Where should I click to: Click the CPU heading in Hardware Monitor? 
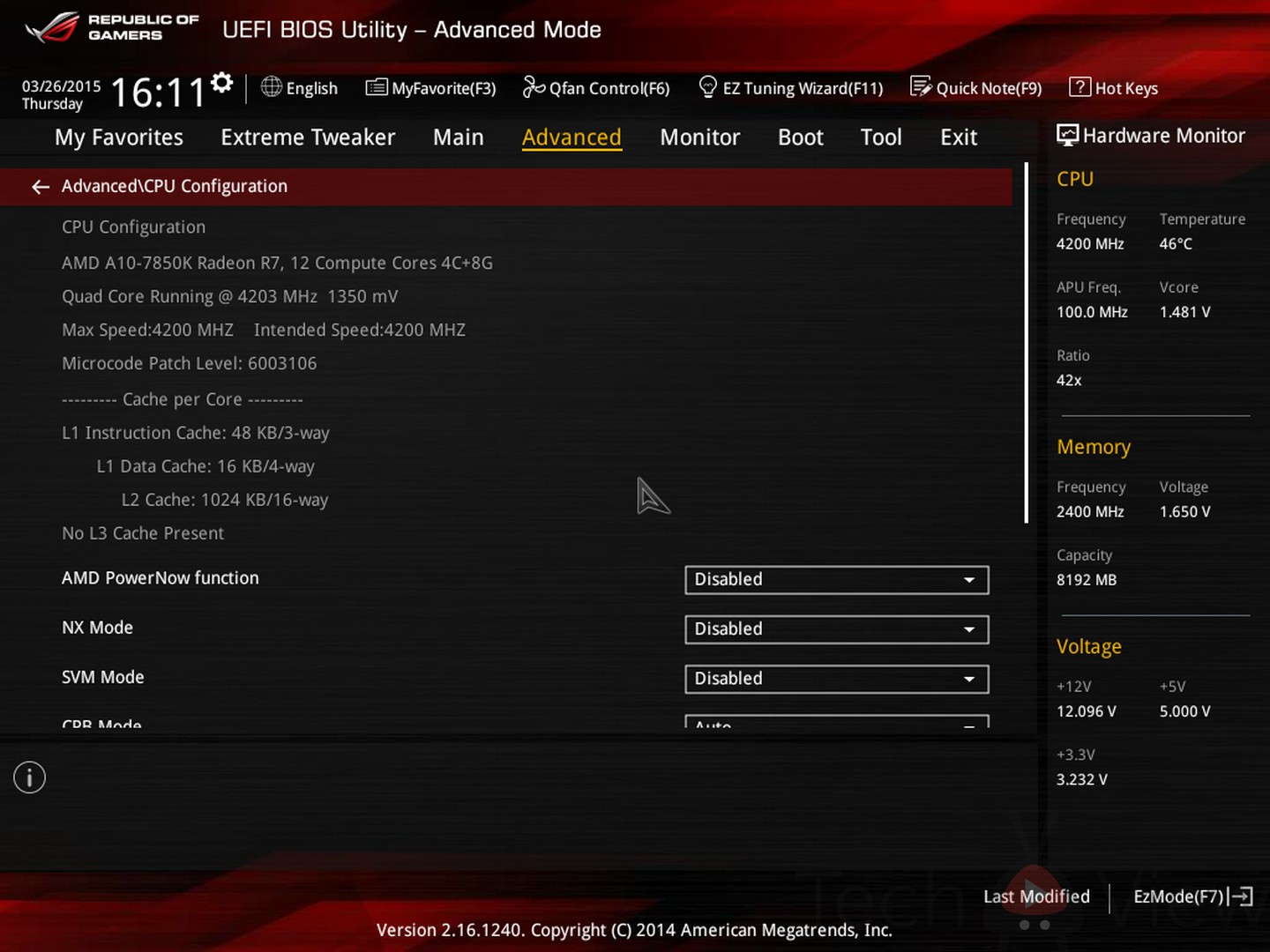coord(1075,179)
